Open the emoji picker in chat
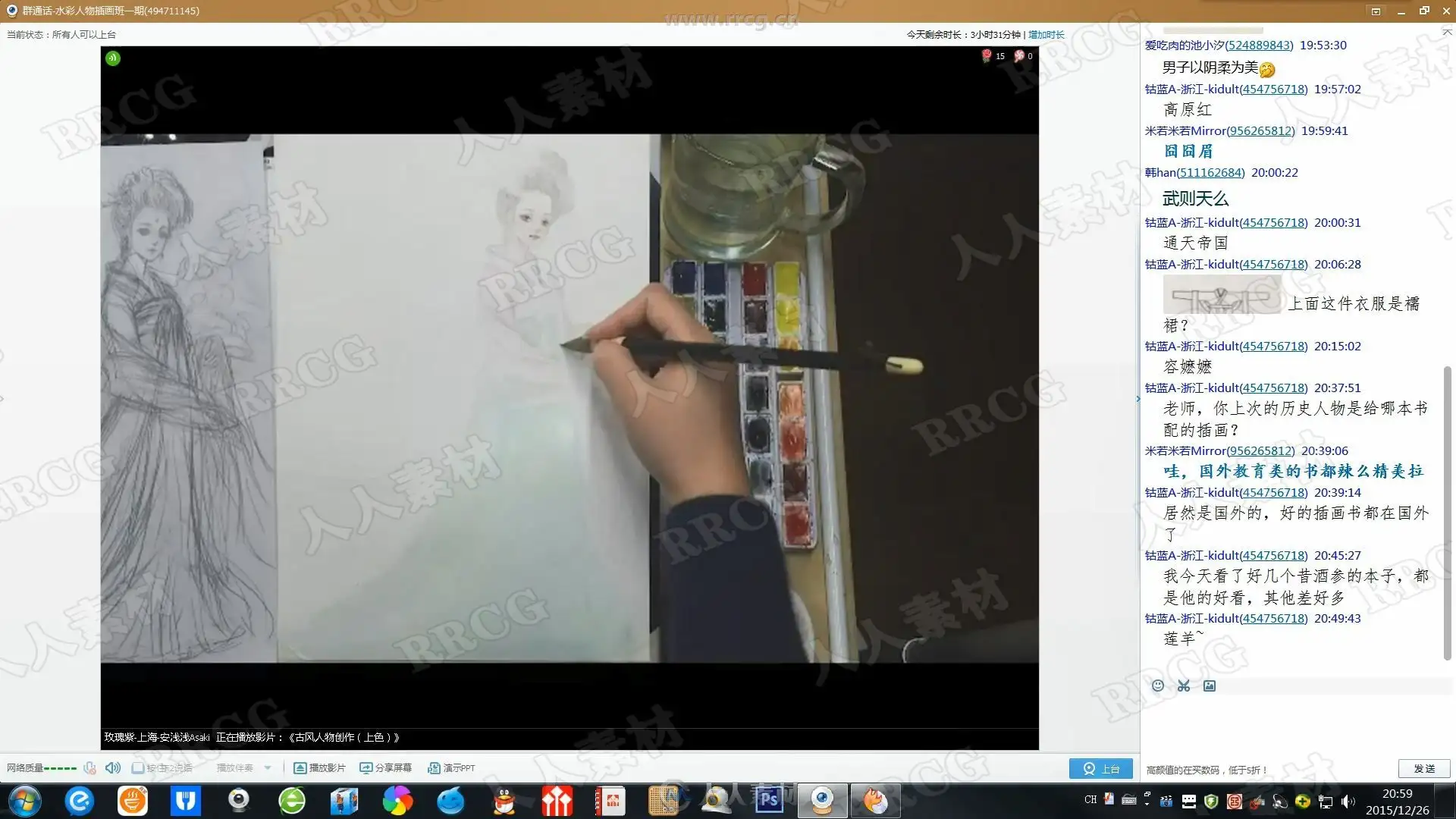 tap(1157, 686)
